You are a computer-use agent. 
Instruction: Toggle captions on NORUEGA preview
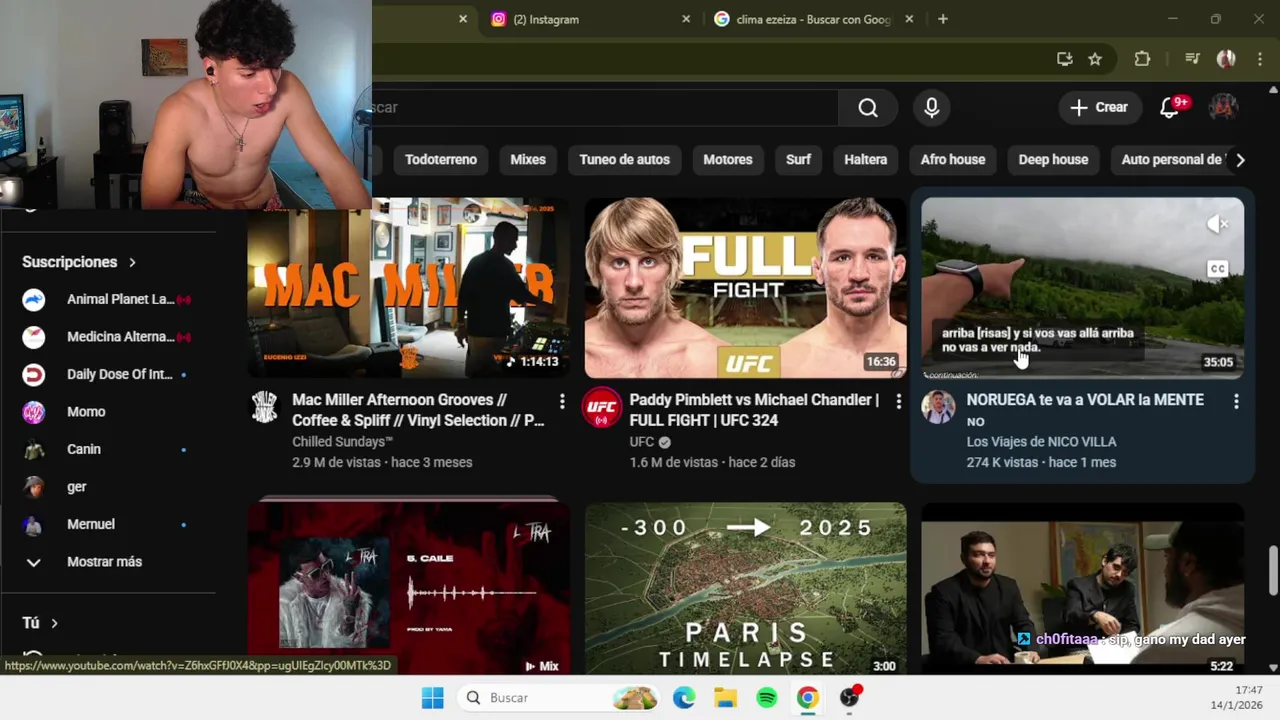pos(1217,269)
